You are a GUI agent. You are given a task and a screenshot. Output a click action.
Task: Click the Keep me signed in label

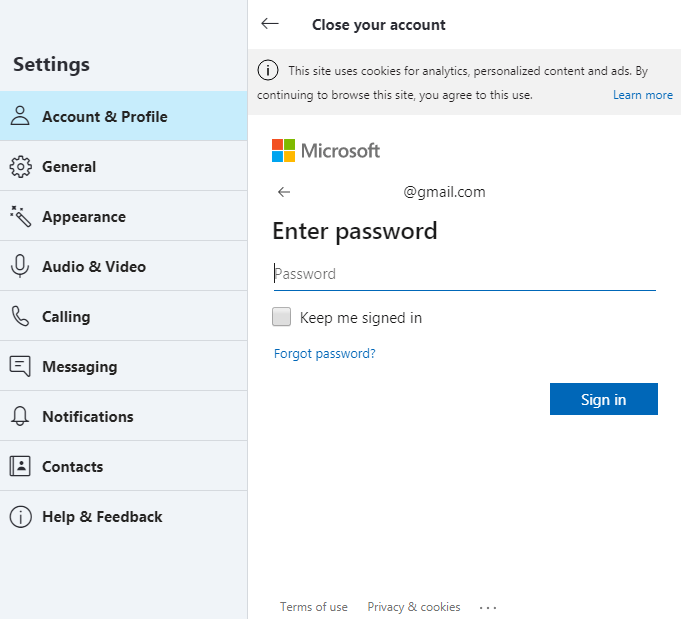pyautogui.click(x=360, y=318)
